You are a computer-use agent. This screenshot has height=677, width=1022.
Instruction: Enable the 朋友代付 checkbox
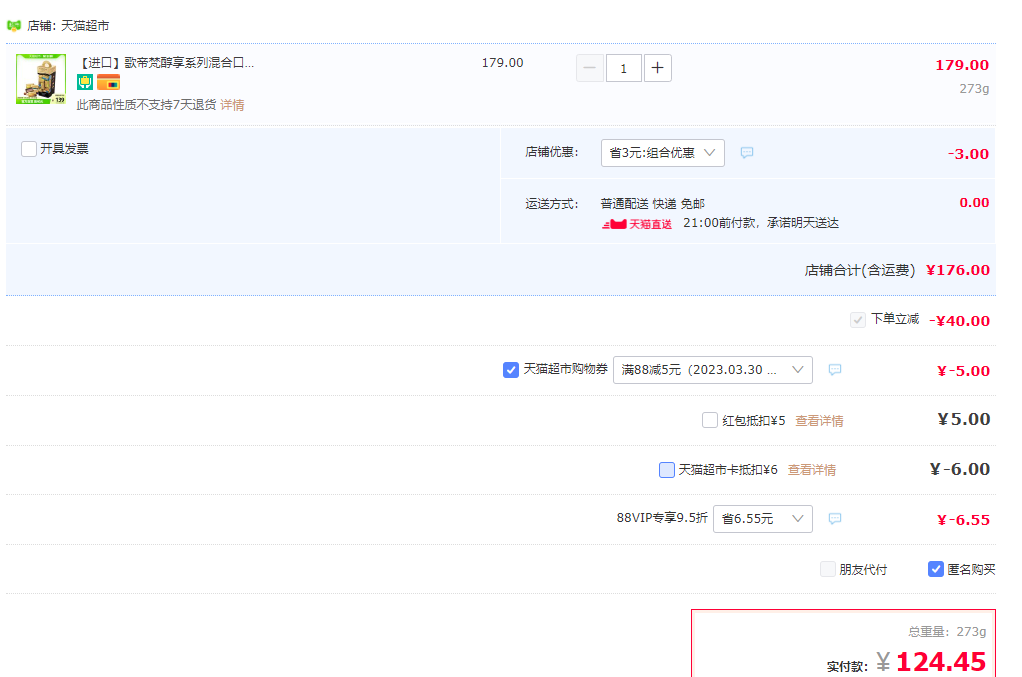(828, 569)
